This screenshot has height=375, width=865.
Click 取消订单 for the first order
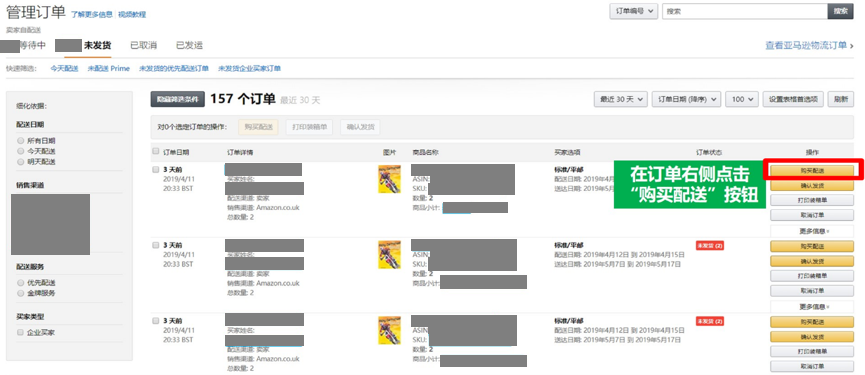point(812,215)
